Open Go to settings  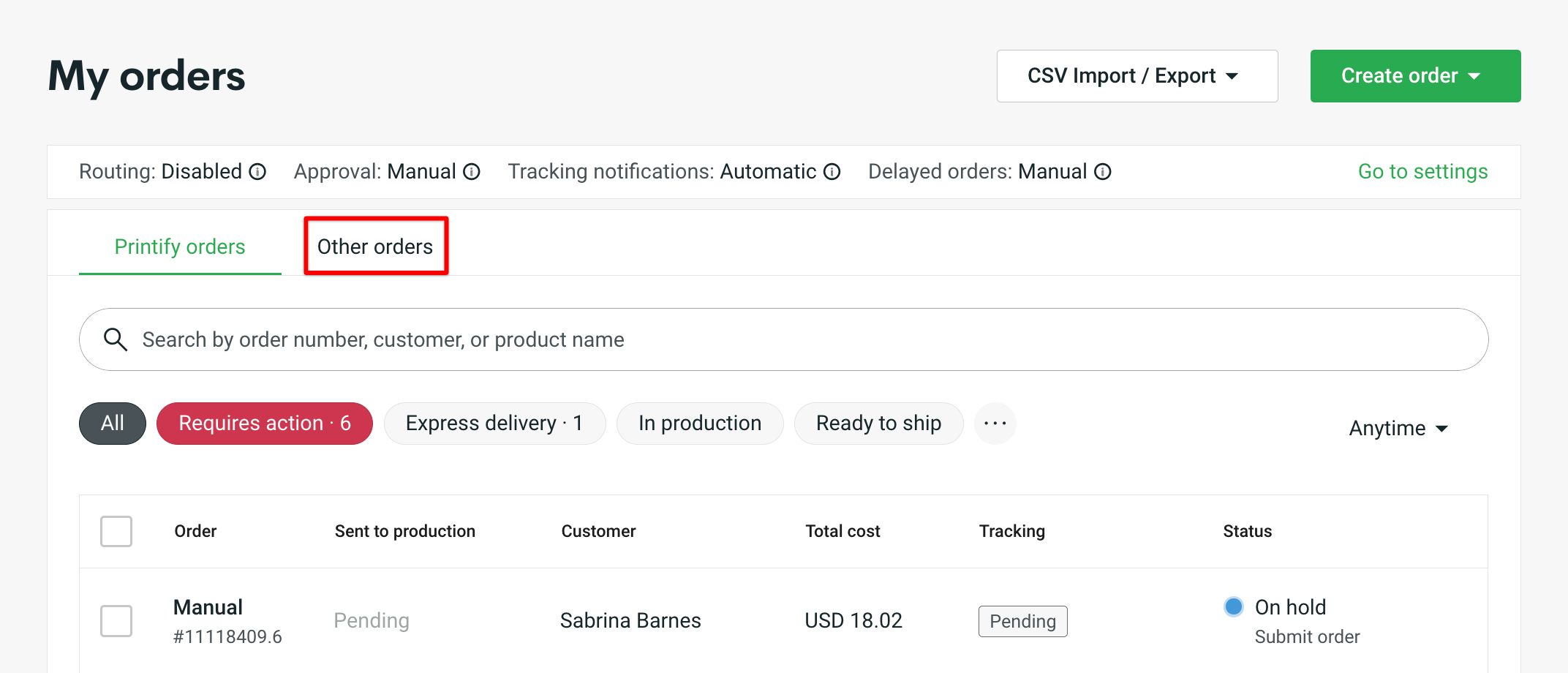click(1422, 171)
